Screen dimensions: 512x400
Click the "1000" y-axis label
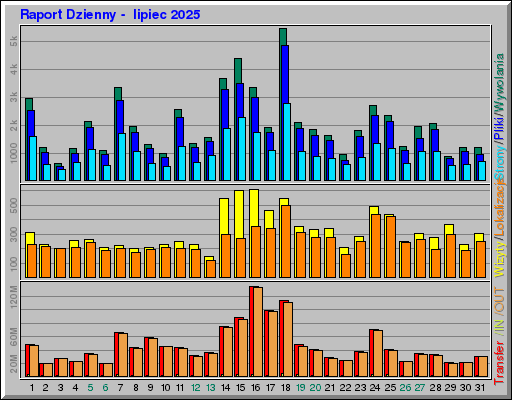[x=13, y=153]
